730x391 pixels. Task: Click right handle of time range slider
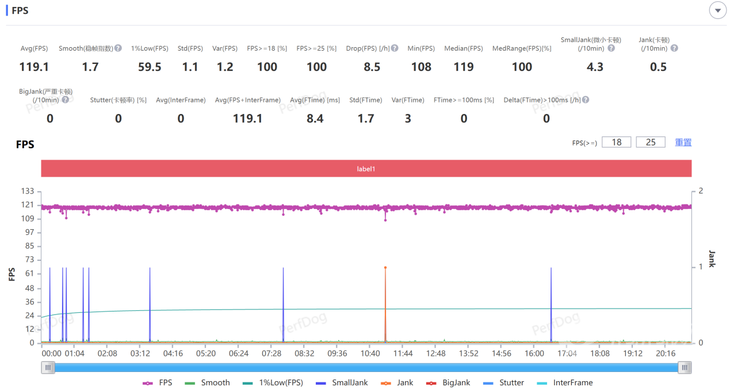[684, 368]
